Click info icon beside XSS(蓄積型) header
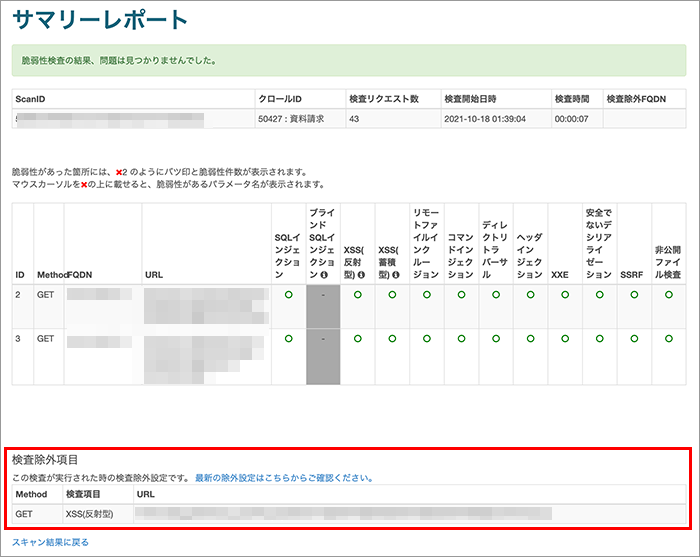The width and height of the screenshot is (700, 557). click(396, 275)
